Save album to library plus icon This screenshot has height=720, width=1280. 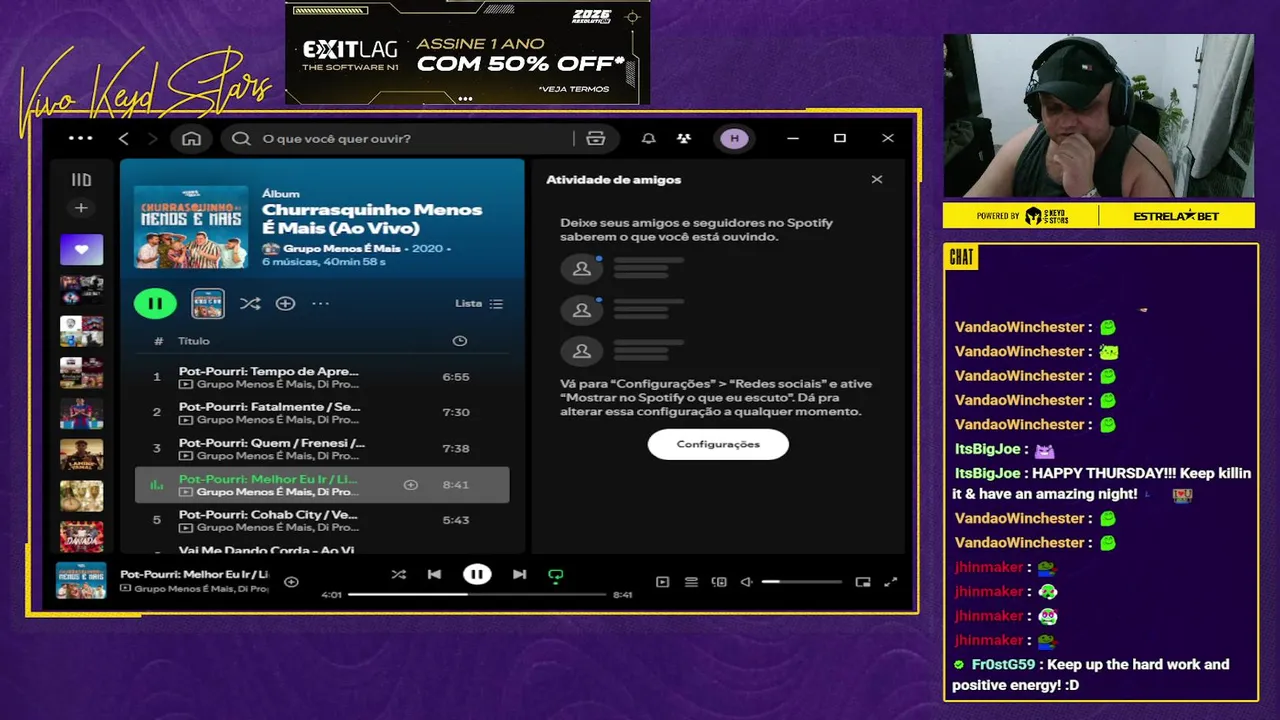(x=285, y=303)
